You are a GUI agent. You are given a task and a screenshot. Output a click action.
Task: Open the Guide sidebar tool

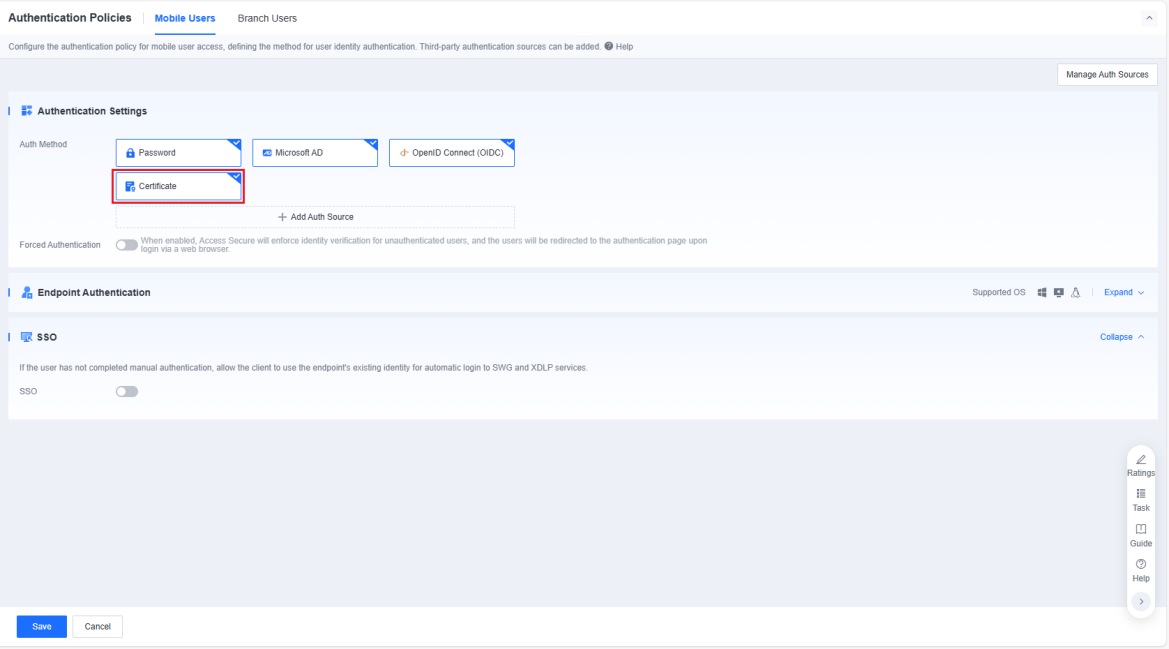(x=1141, y=536)
